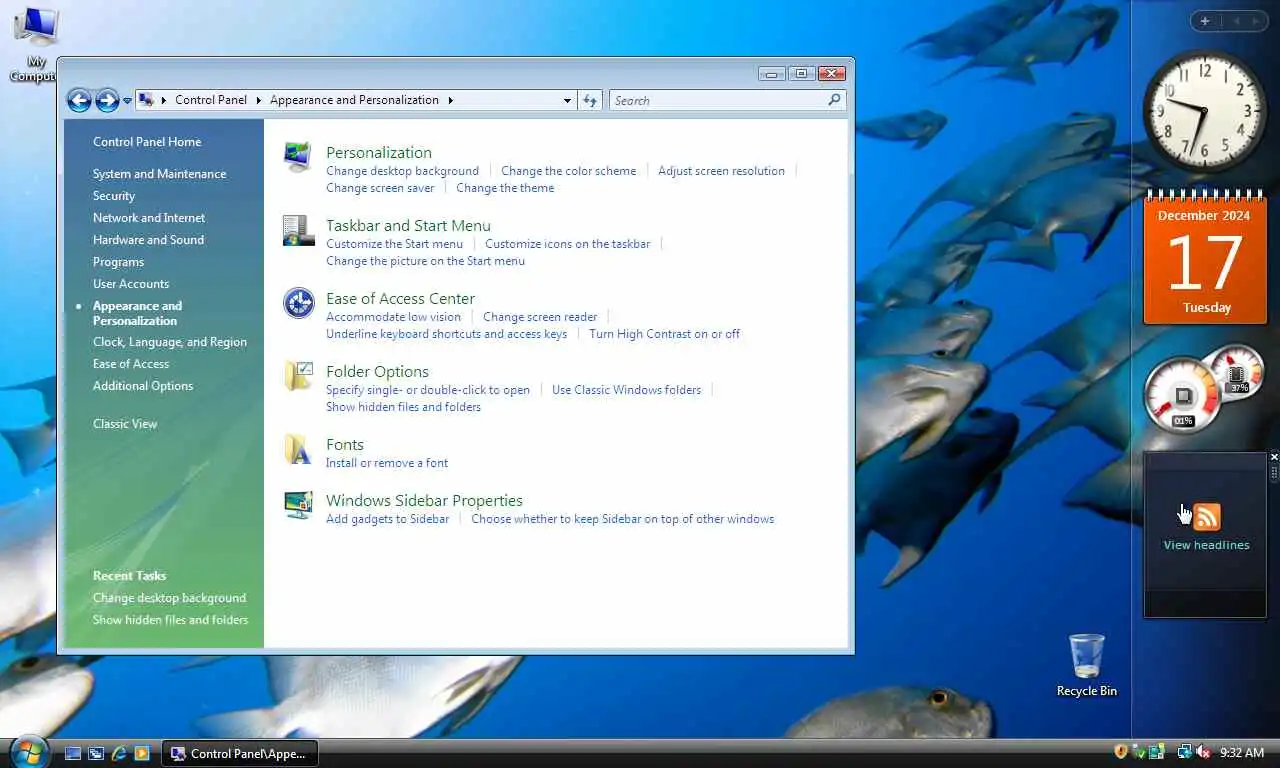
Task: Click the Windows Start orb
Action: coord(29,752)
